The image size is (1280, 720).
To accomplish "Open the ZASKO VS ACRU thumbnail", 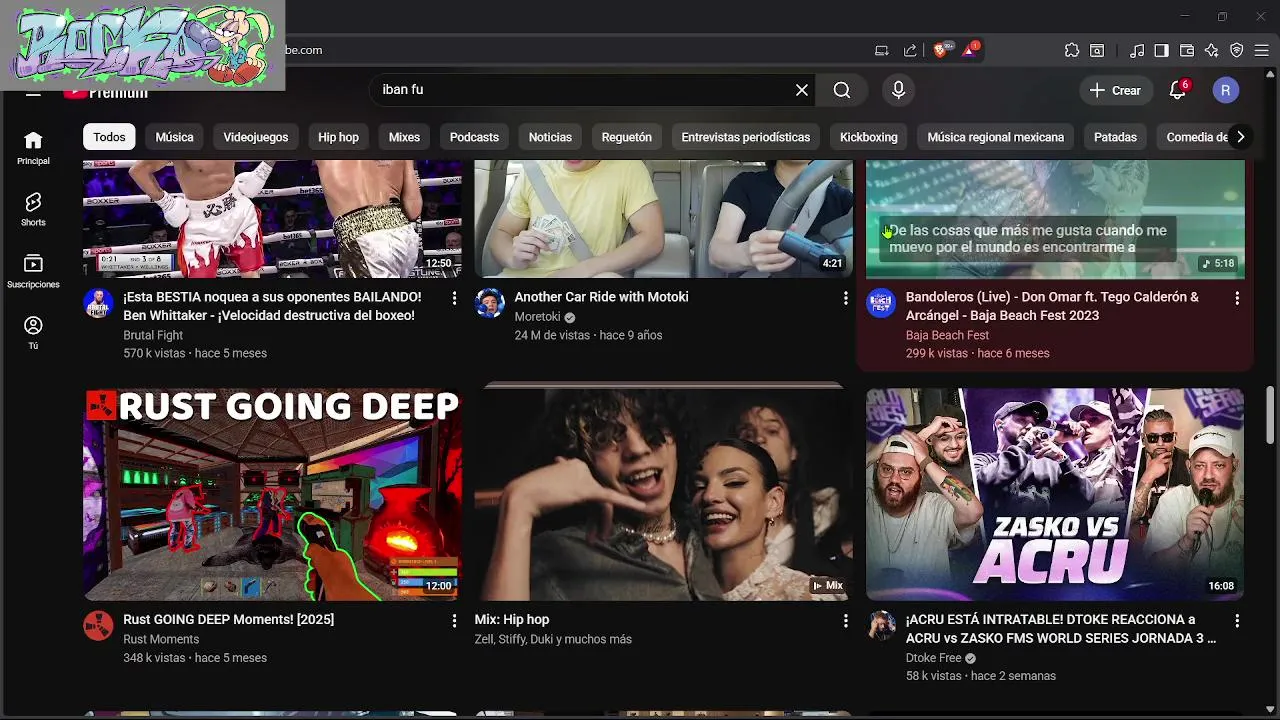I will pos(1055,495).
